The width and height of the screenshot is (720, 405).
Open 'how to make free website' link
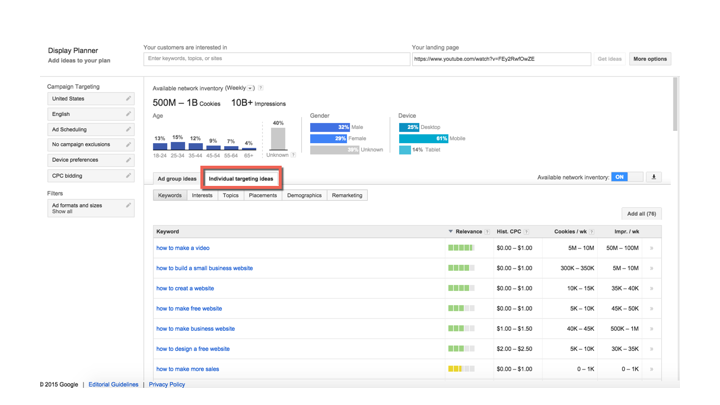click(189, 309)
